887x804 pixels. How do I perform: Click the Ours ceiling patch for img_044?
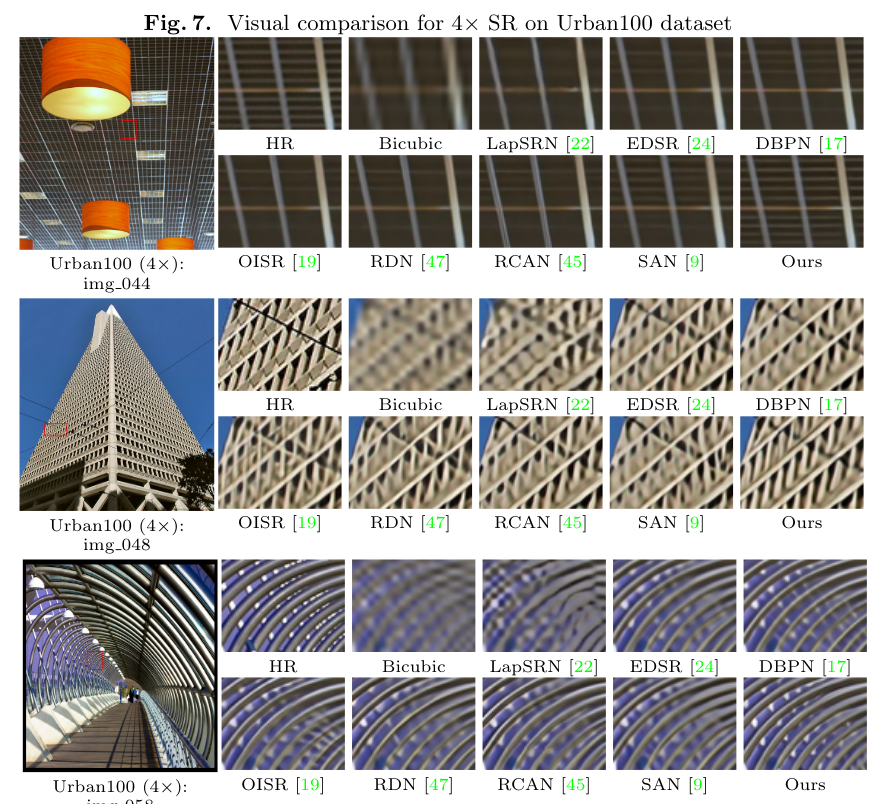(x=802, y=201)
